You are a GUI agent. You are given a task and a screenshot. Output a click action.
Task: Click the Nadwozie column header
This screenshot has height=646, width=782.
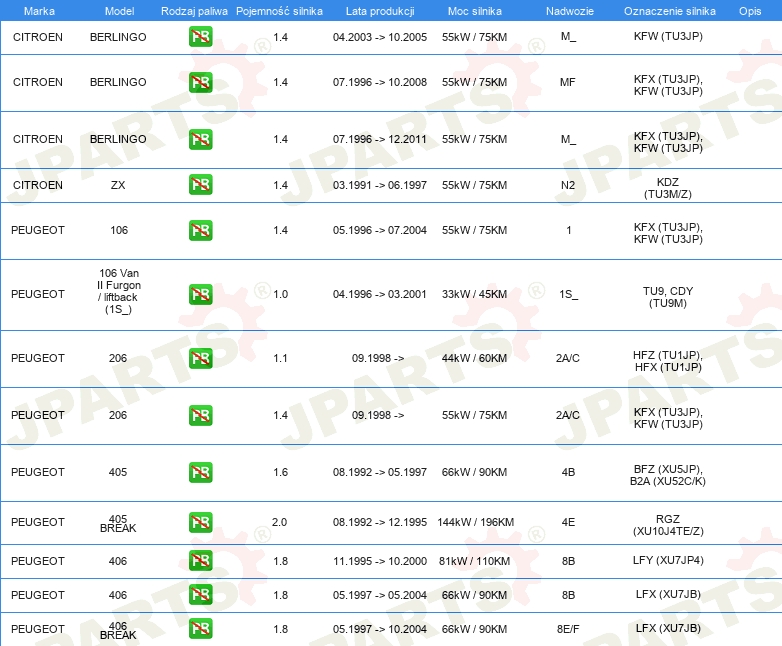570,11
